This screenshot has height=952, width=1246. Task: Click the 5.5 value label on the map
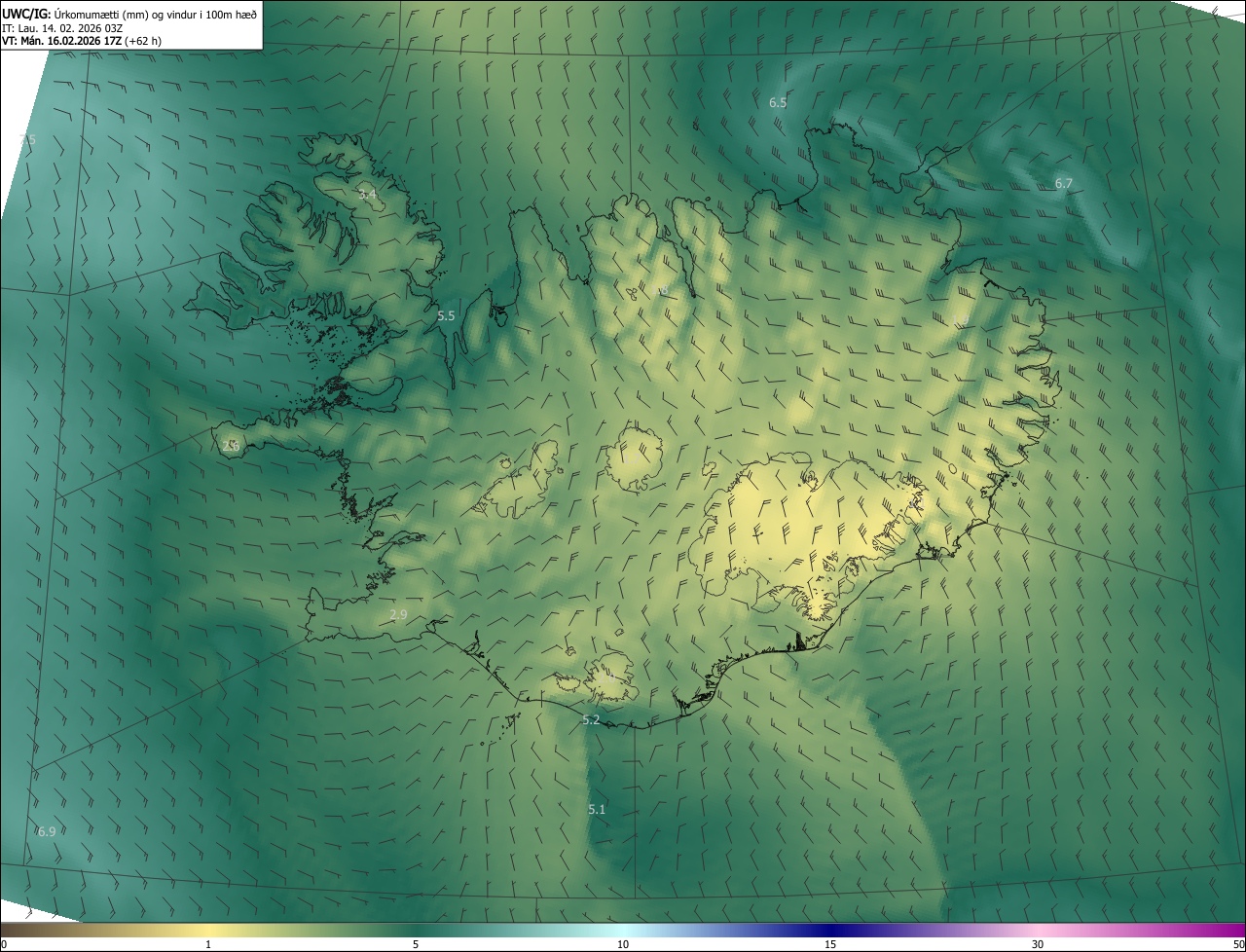click(446, 315)
